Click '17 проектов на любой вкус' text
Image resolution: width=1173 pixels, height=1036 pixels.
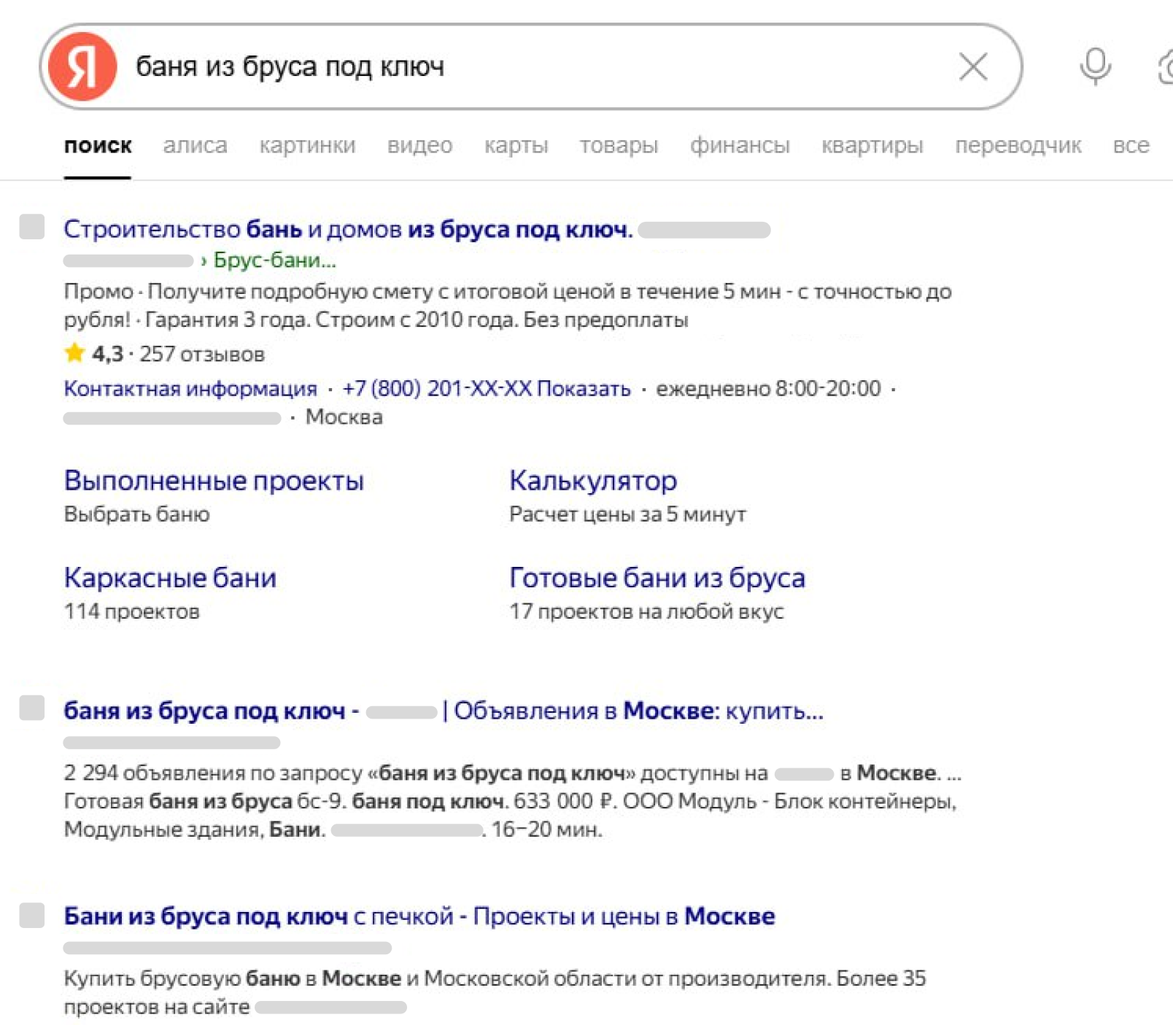click(646, 611)
